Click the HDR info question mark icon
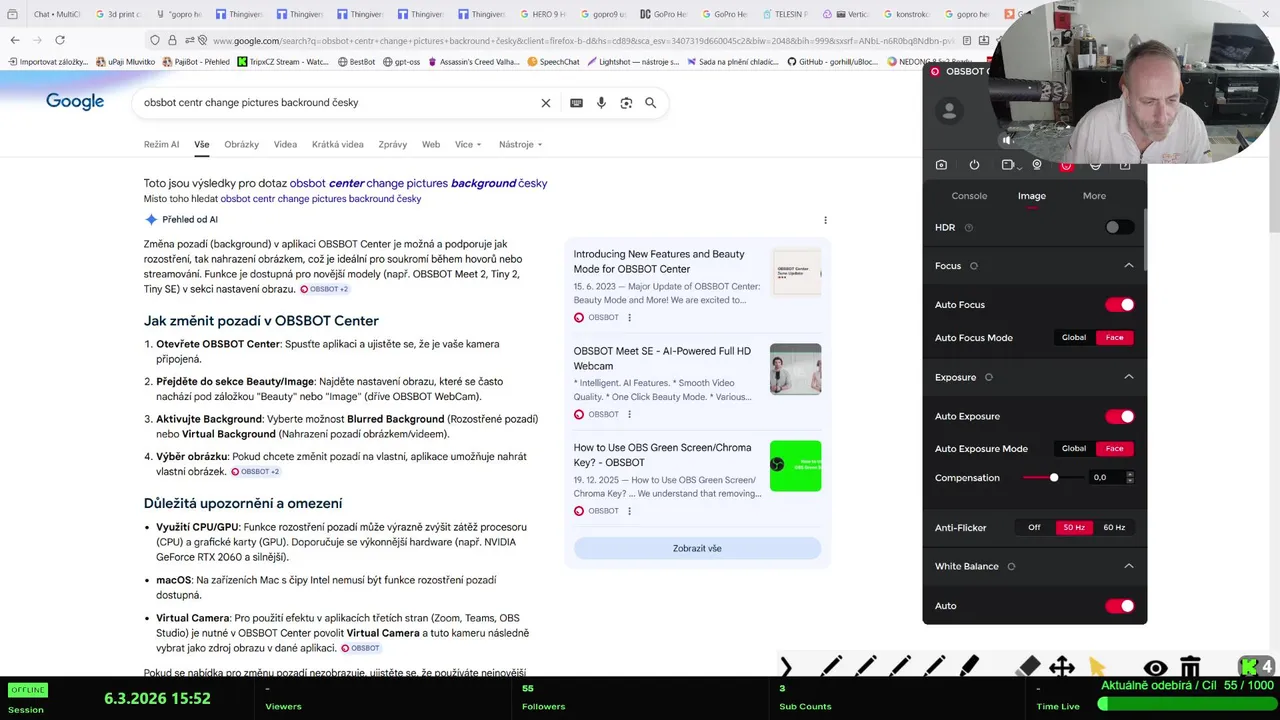 click(x=968, y=228)
